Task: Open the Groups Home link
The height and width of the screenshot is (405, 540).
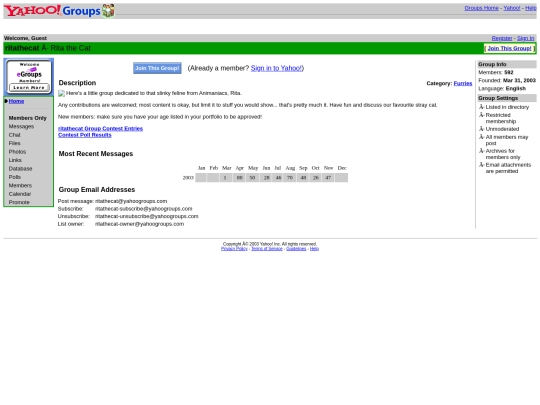Action: [x=481, y=8]
